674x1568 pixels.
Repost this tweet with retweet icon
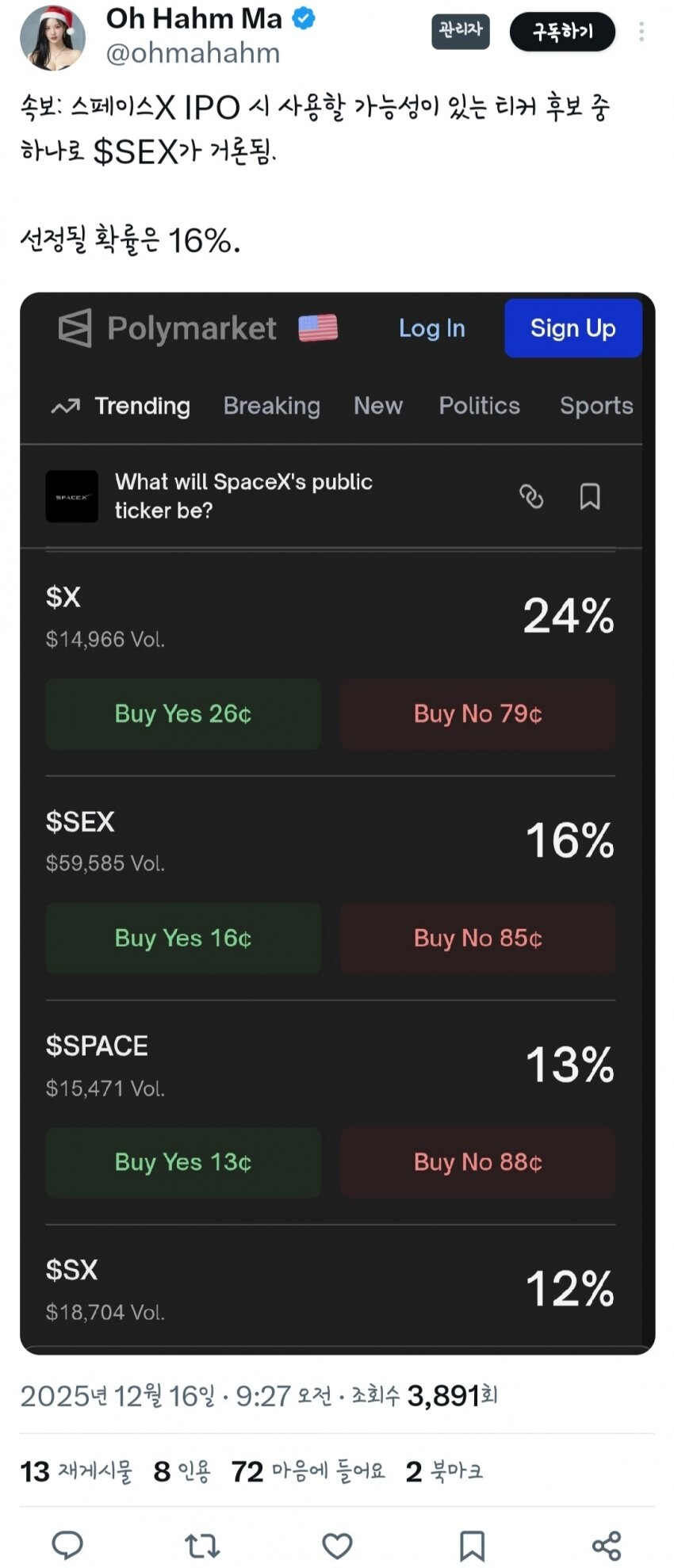pyautogui.click(x=201, y=1545)
